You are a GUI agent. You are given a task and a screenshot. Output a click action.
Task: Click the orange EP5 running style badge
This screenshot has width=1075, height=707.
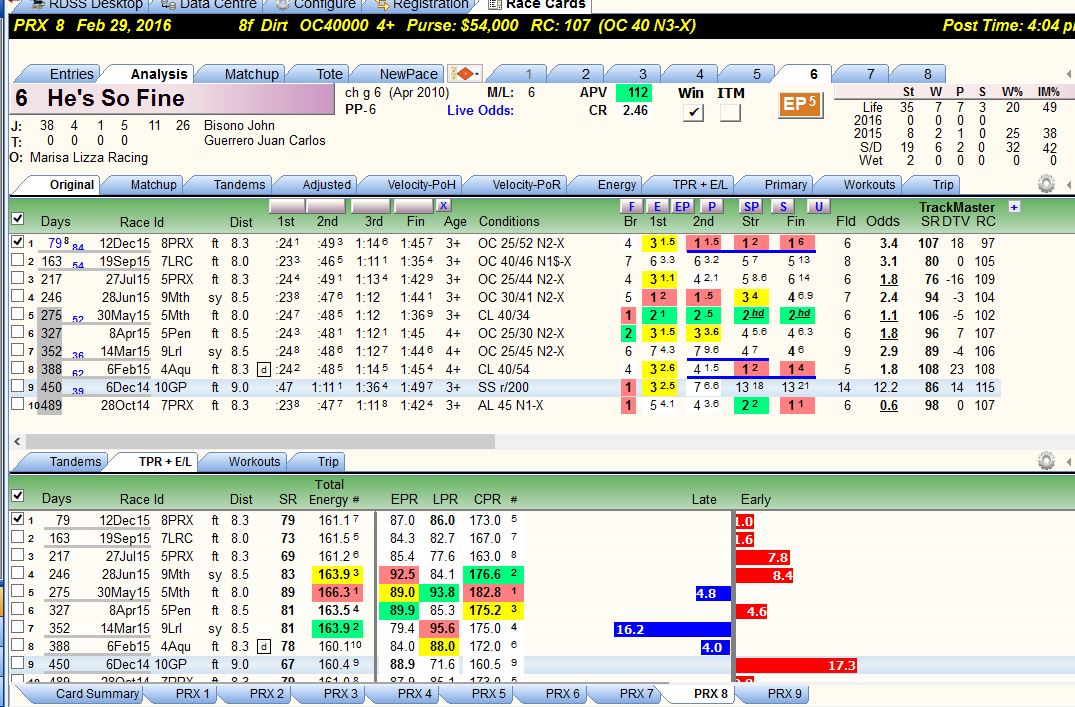tap(800, 104)
